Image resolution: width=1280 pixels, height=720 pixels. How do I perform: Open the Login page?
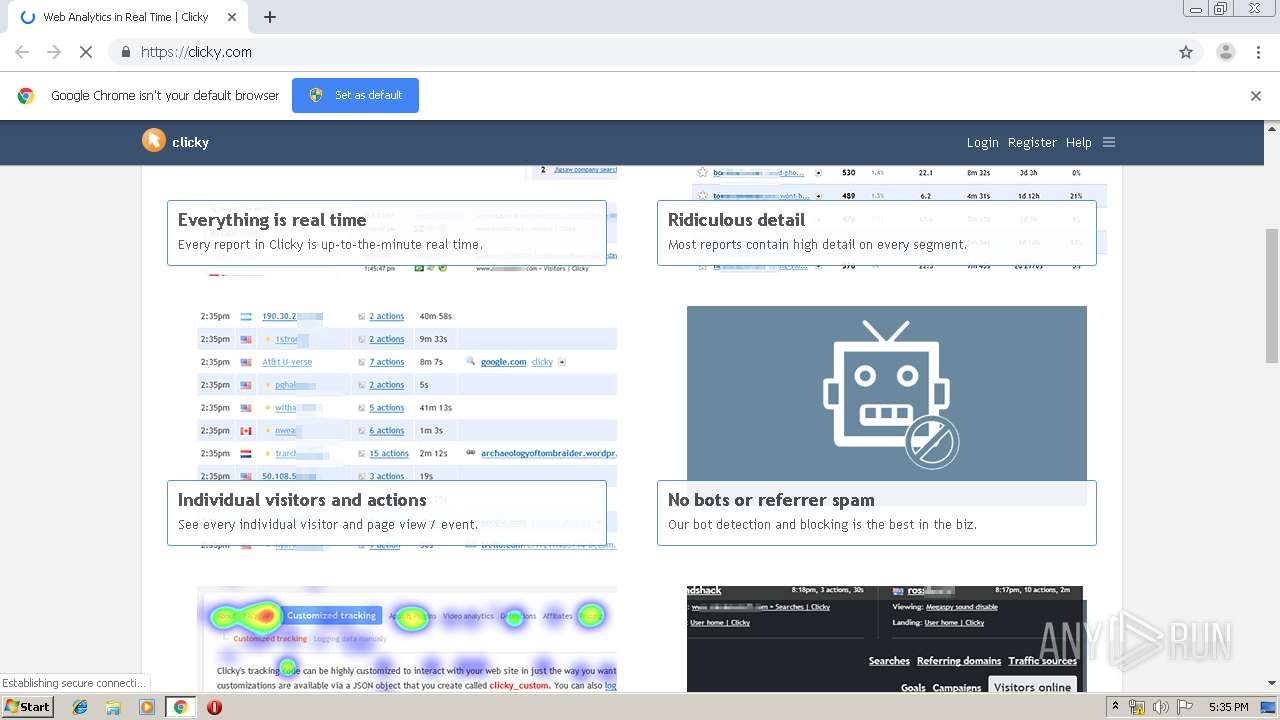982,142
